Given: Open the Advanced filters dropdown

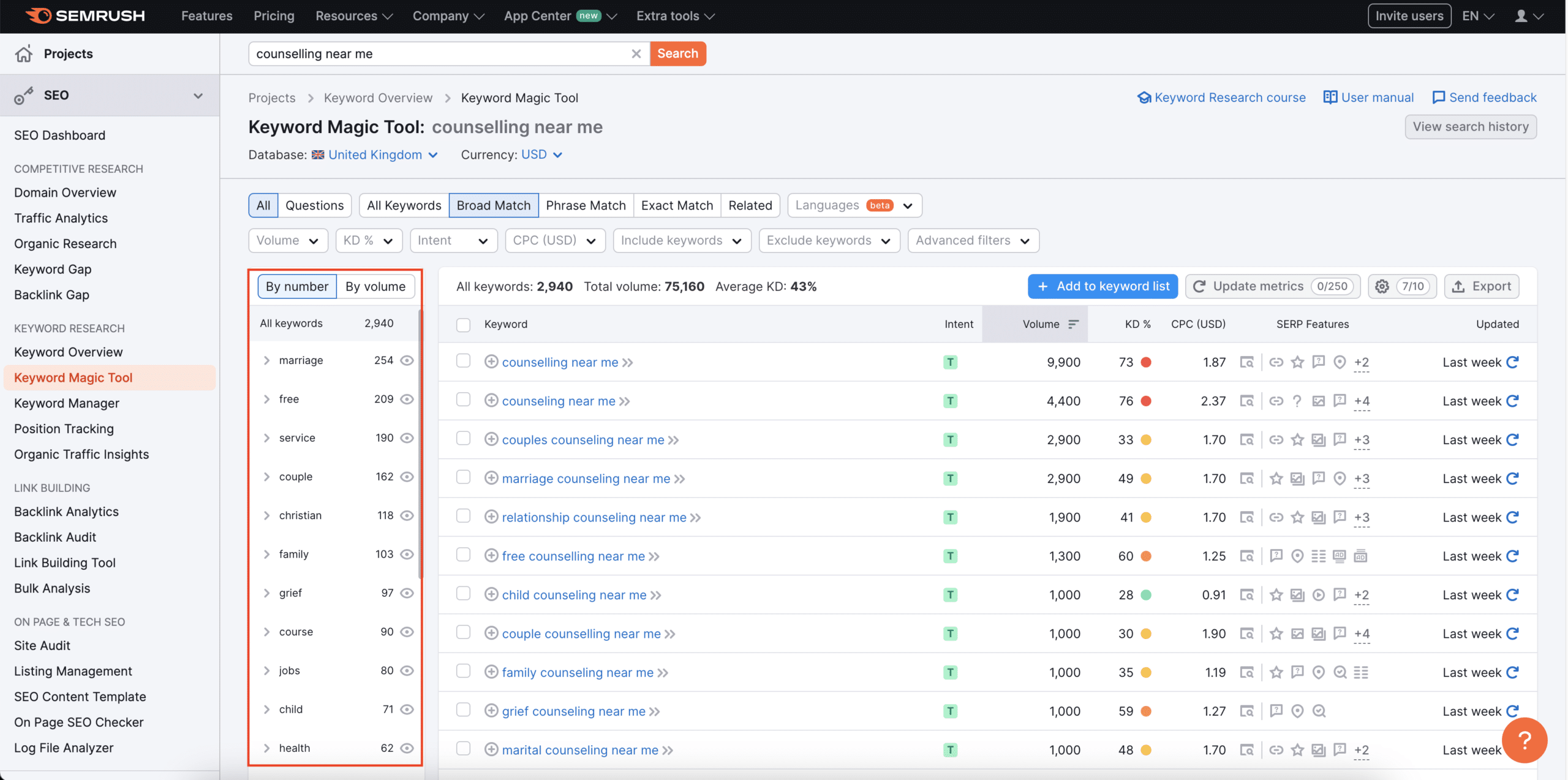Looking at the screenshot, I should [x=973, y=240].
